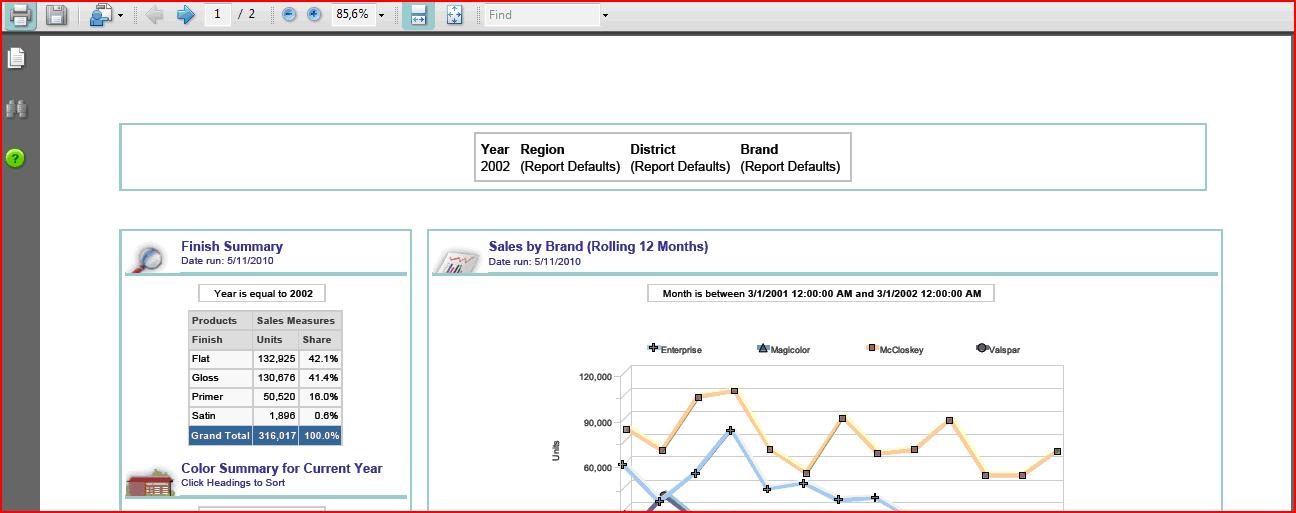Image resolution: width=1296 pixels, height=513 pixels.
Task: Click the District prompt heading
Action: [653, 149]
